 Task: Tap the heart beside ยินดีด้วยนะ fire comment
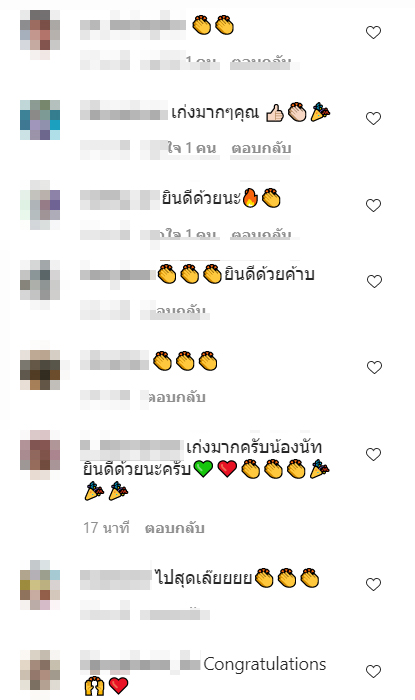click(x=374, y=205)
